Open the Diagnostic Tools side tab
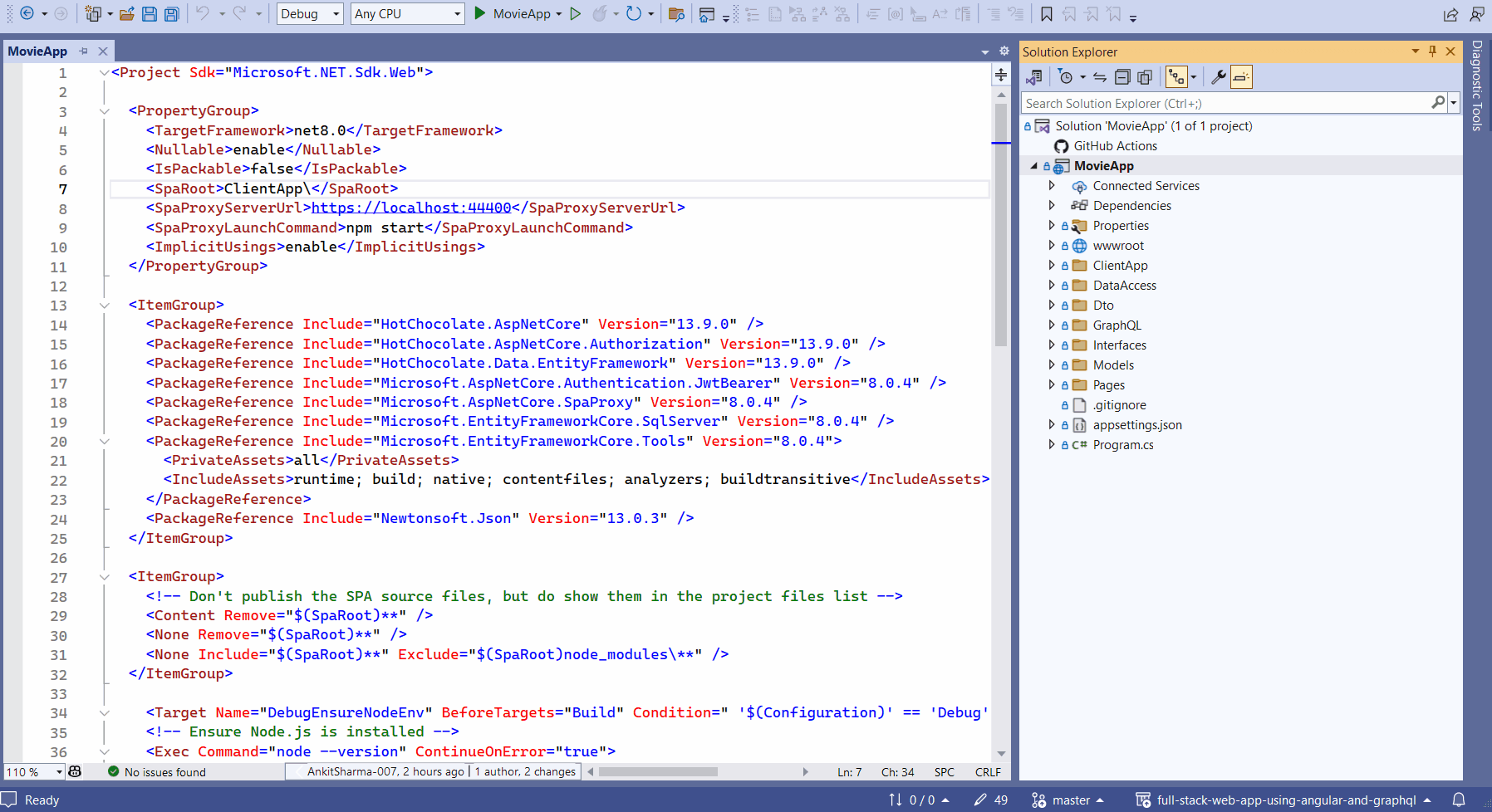Image resolution: width=1492 pixels, height=812 pixels. coord(1477,86)
